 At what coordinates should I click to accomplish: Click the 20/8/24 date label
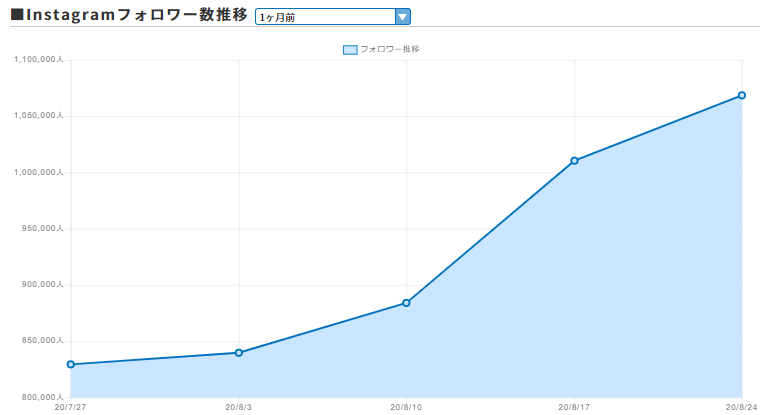(x=741, y=407)
